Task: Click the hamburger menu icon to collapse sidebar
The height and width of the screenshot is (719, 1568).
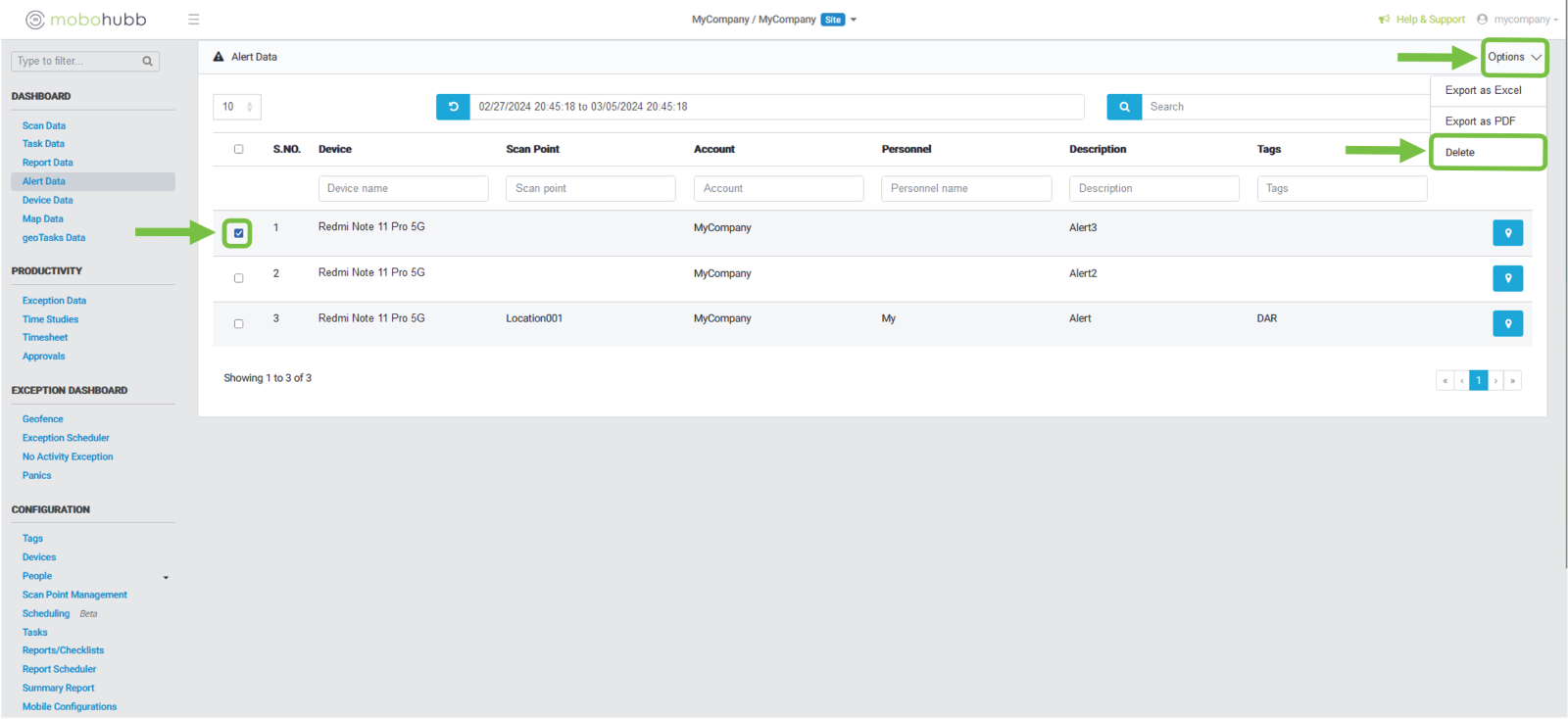Action: pos(193,20)
